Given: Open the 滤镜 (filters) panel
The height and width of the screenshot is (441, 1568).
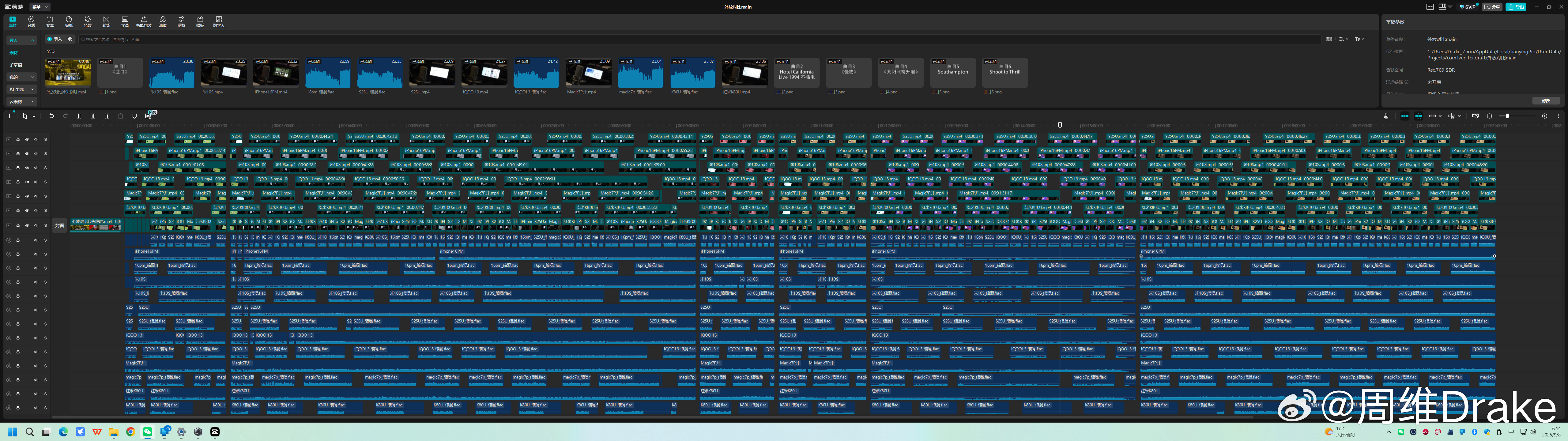Looking at the screenshot, I should click(163, 21).
